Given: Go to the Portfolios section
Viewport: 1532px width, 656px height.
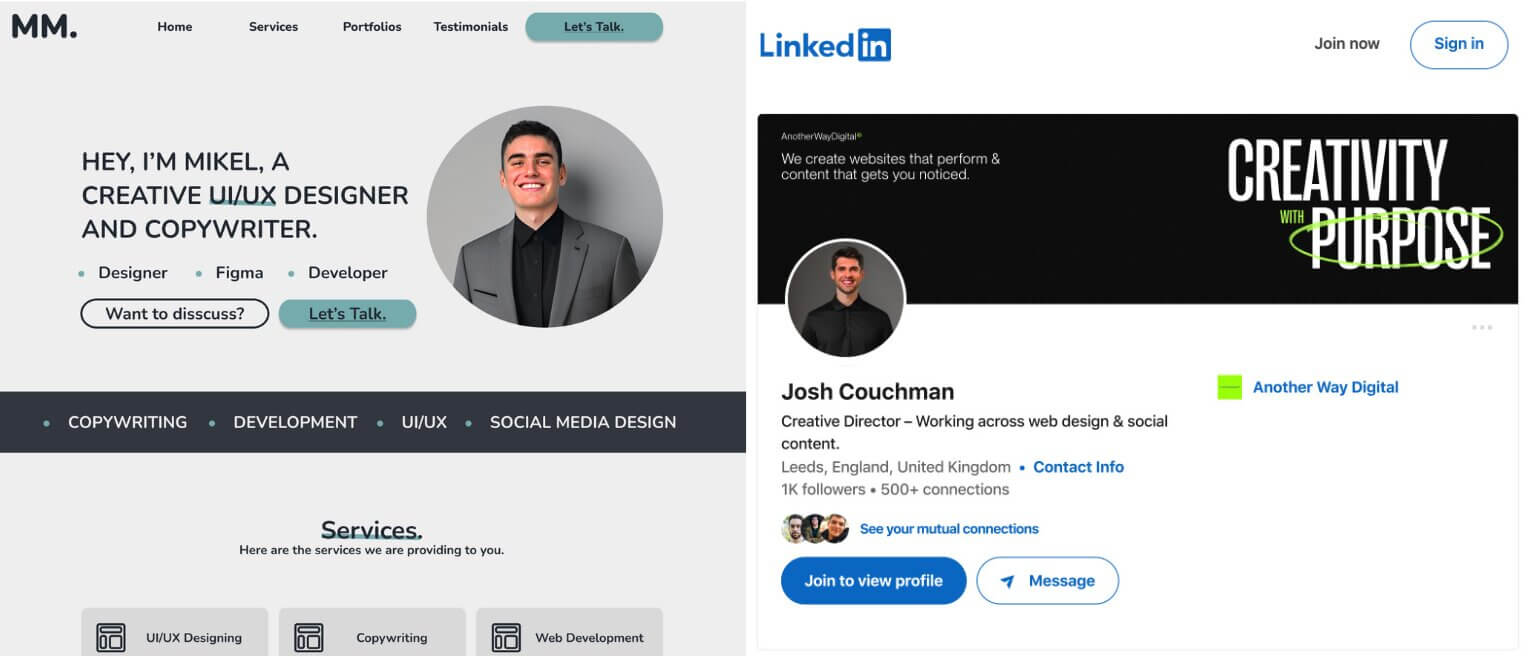Looking at the screenshot, I should tap(371, 27).
